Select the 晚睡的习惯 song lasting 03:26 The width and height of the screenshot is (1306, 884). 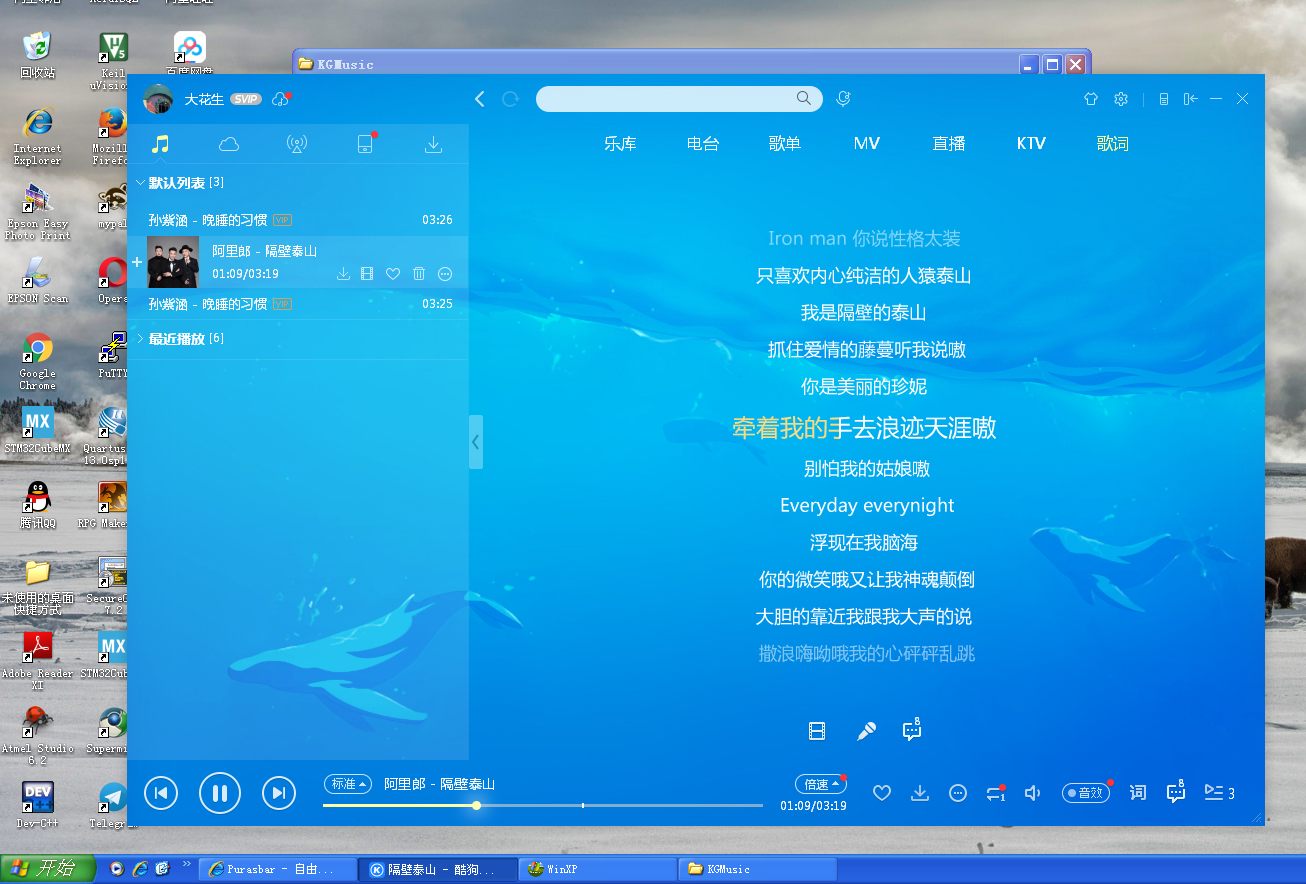298,219
